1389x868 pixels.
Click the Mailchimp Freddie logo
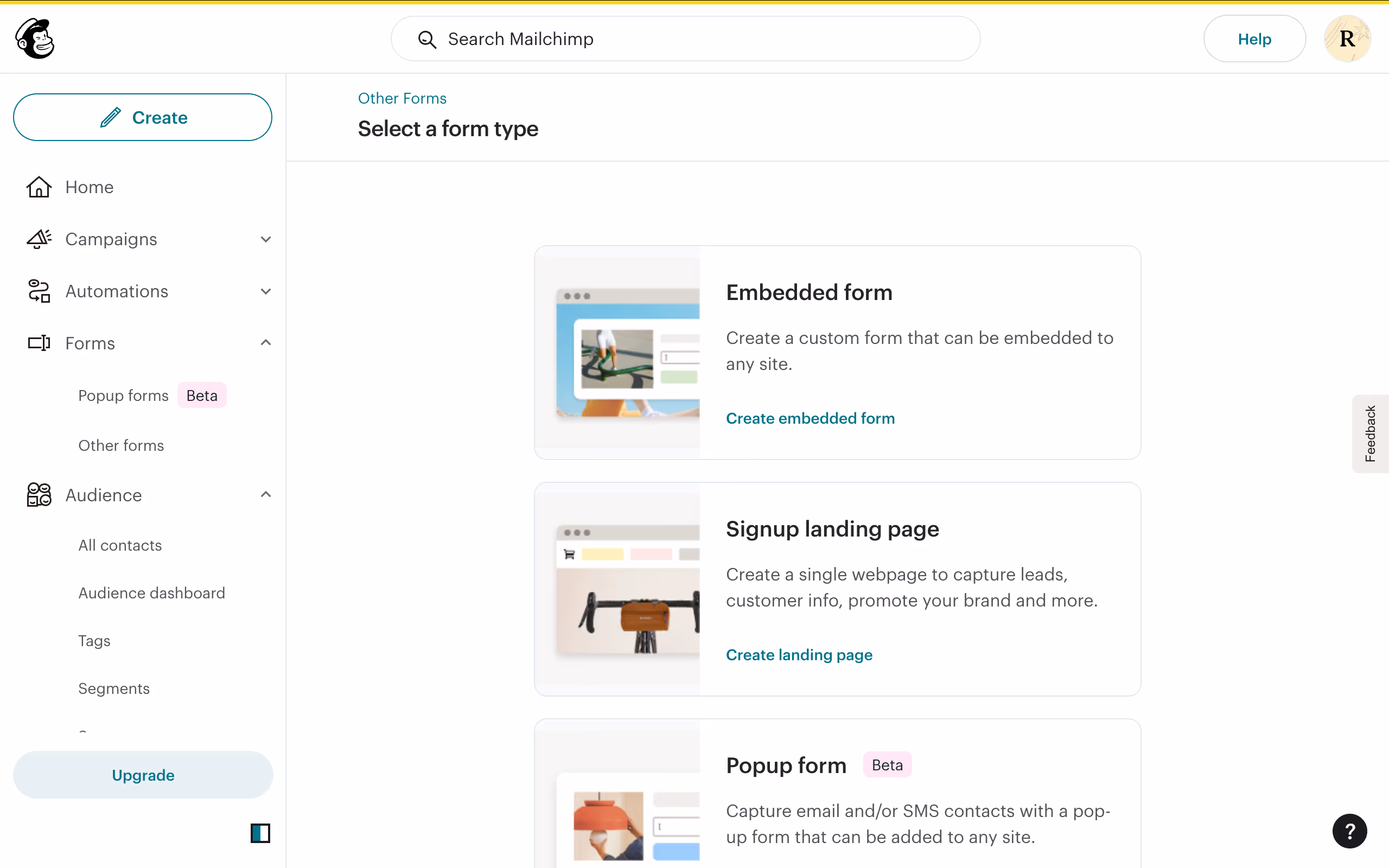35,39
